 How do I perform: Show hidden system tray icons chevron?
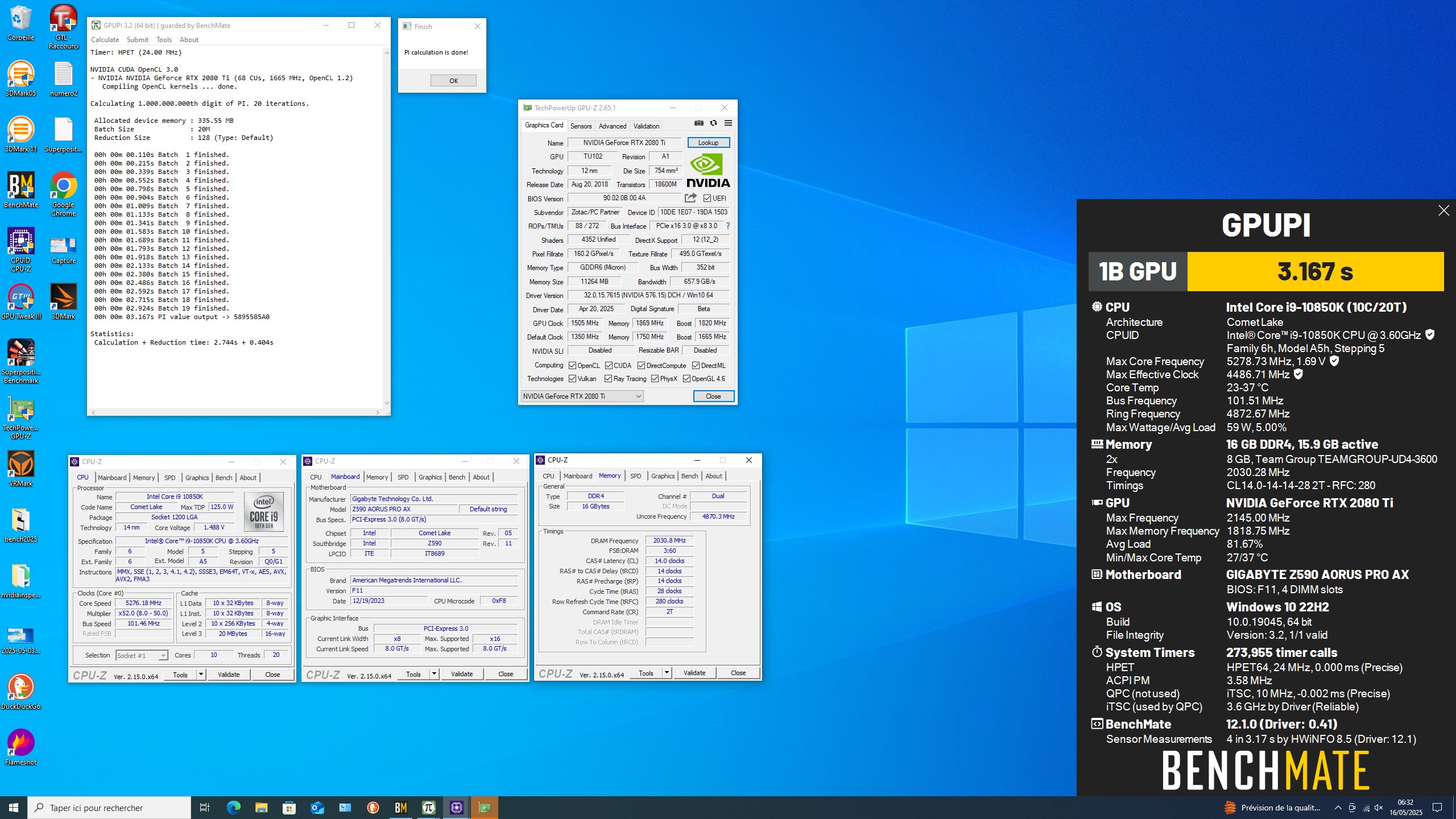click(x=1338, y=808)
